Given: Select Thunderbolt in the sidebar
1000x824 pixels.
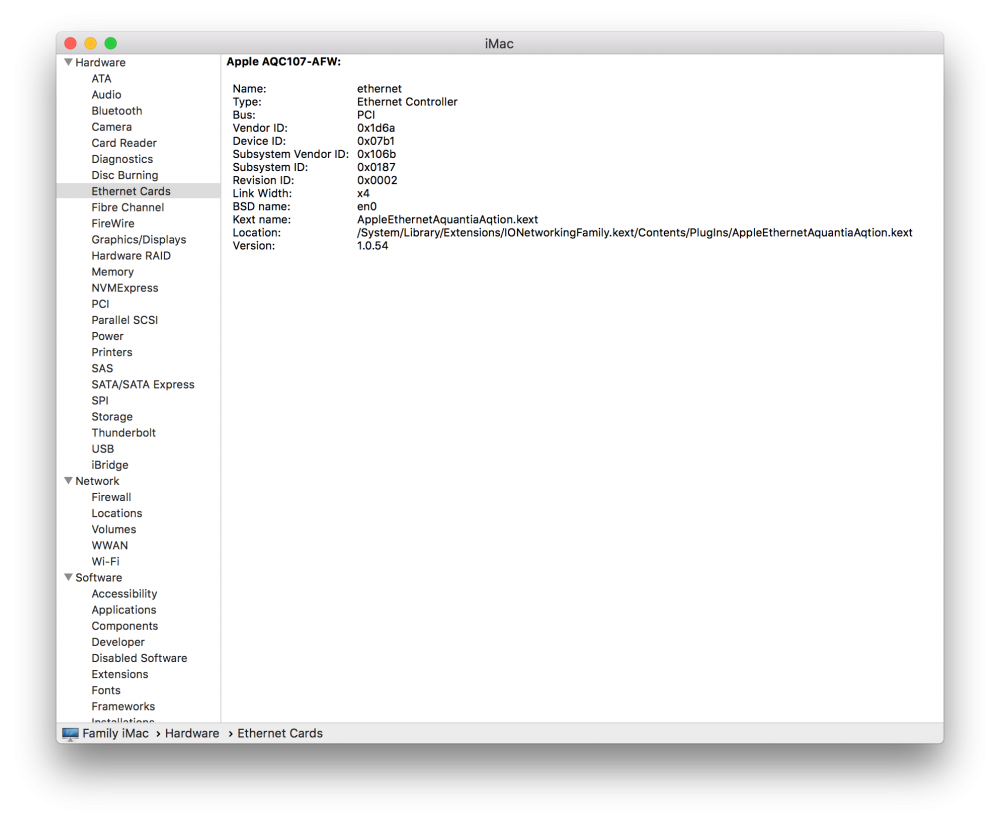Looking at the screenshot, I should (123, 432).
